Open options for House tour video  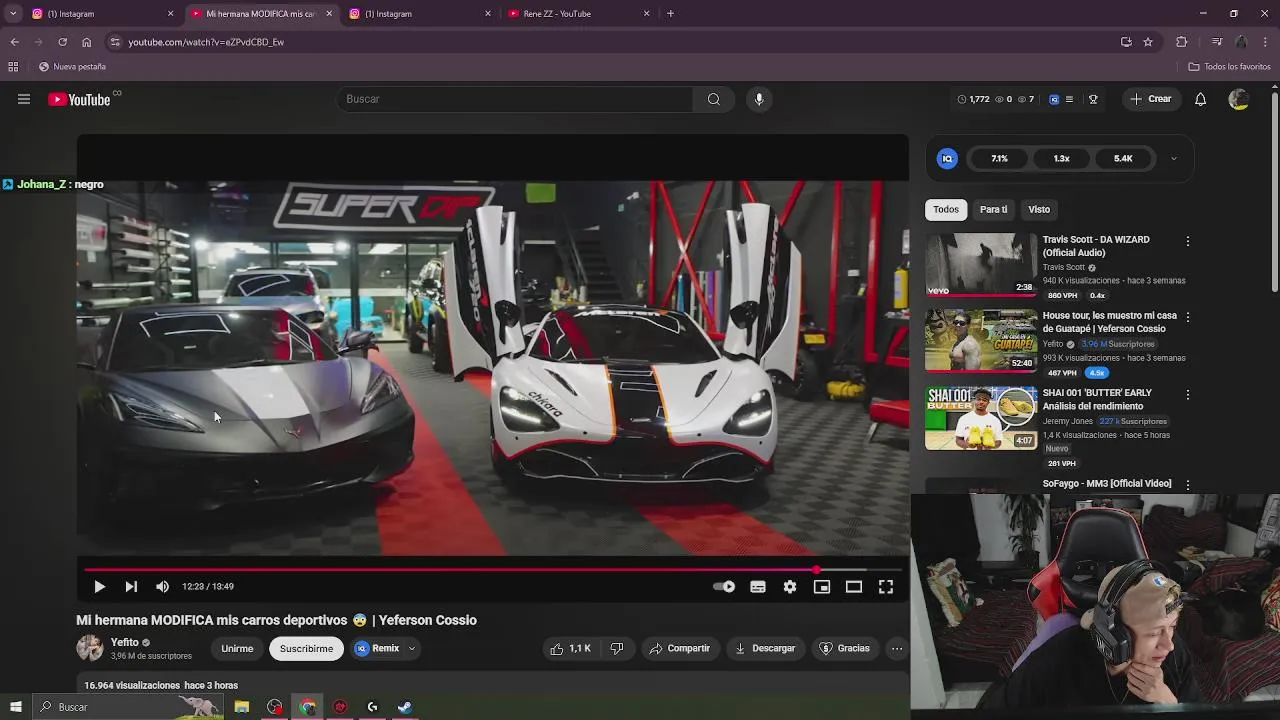tap(1187, 317)
